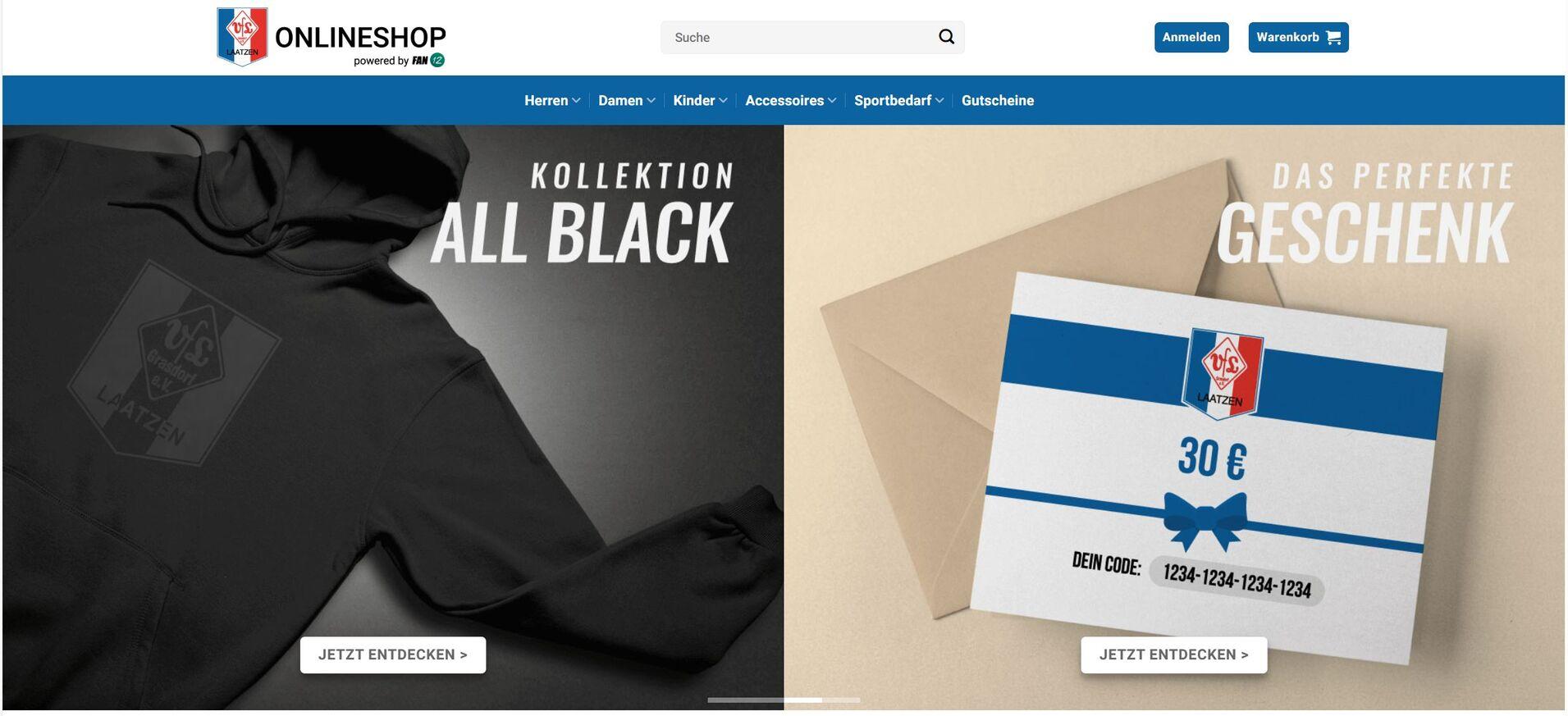Open the Warenkorb shopping cart

tap(1298, 37)
